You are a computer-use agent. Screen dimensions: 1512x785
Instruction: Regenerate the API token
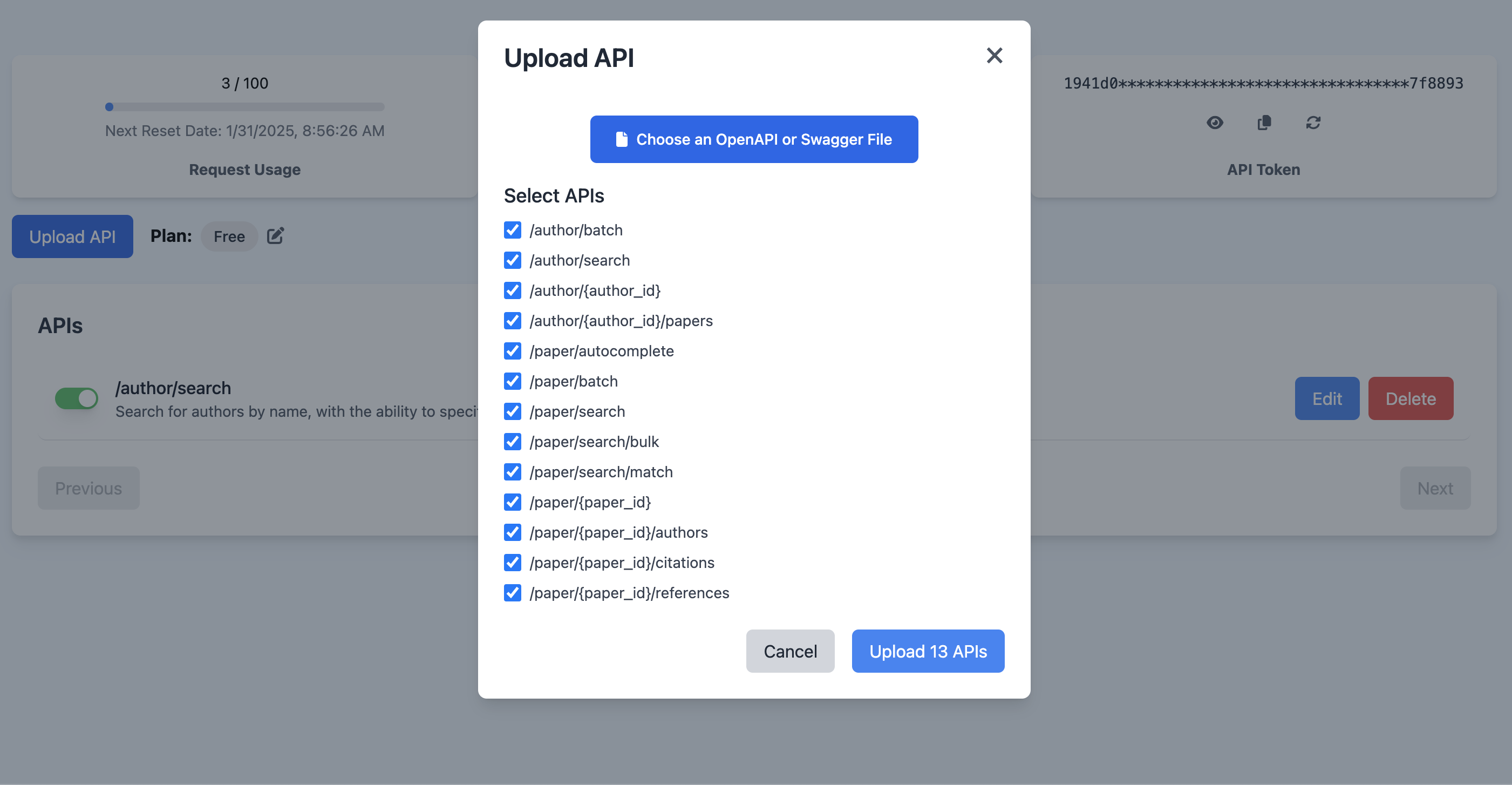1313,123
